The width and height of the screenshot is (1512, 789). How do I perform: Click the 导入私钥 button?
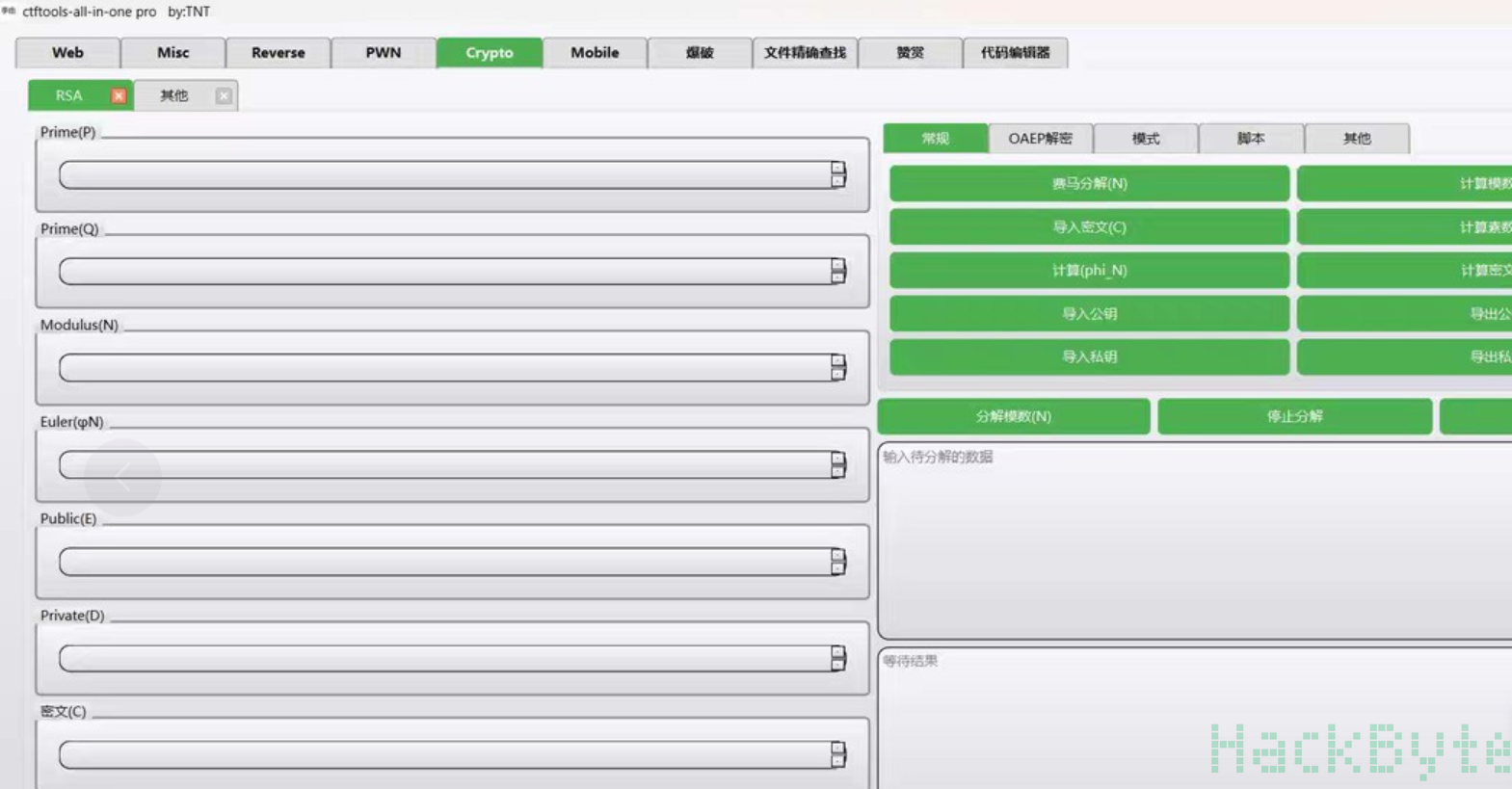(1089, 357)
